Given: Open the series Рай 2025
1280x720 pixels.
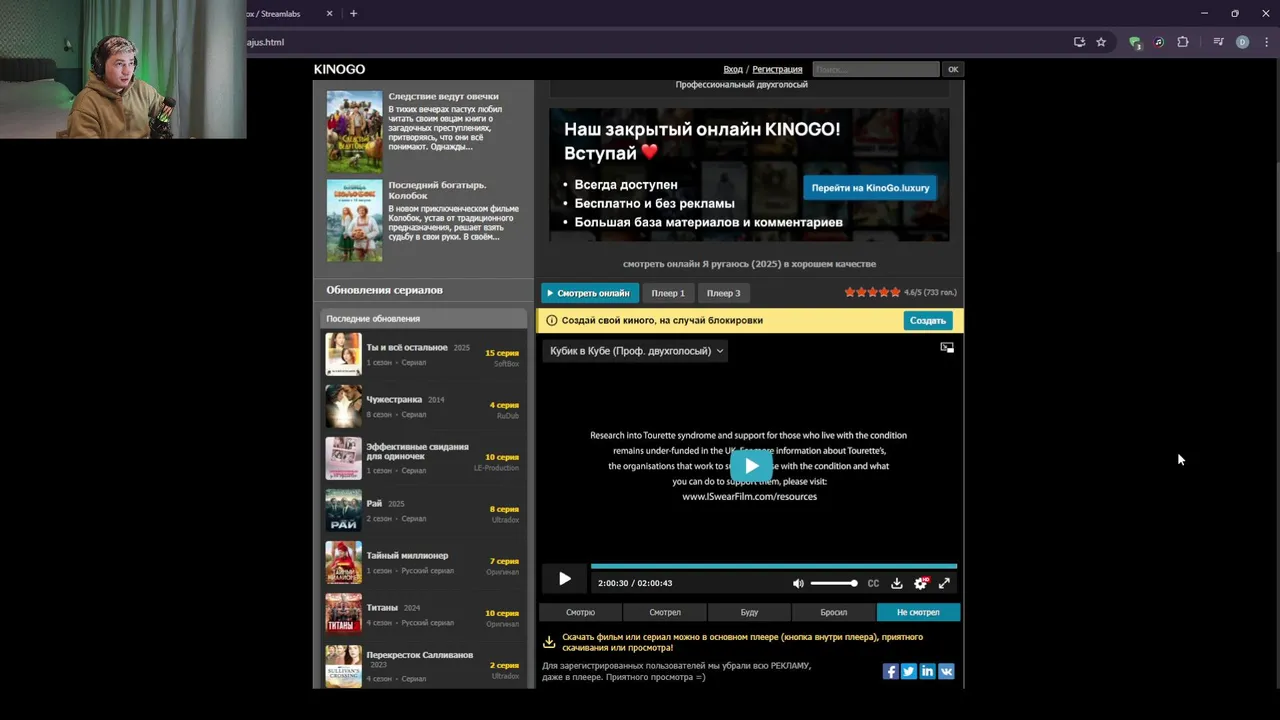Looking at the screenshot, I should pos(374,503).
